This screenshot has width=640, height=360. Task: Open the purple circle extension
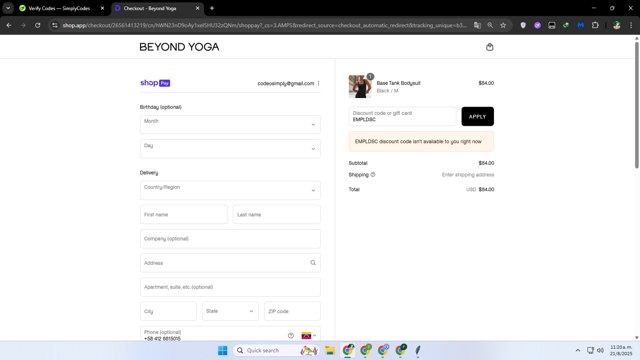538,25
